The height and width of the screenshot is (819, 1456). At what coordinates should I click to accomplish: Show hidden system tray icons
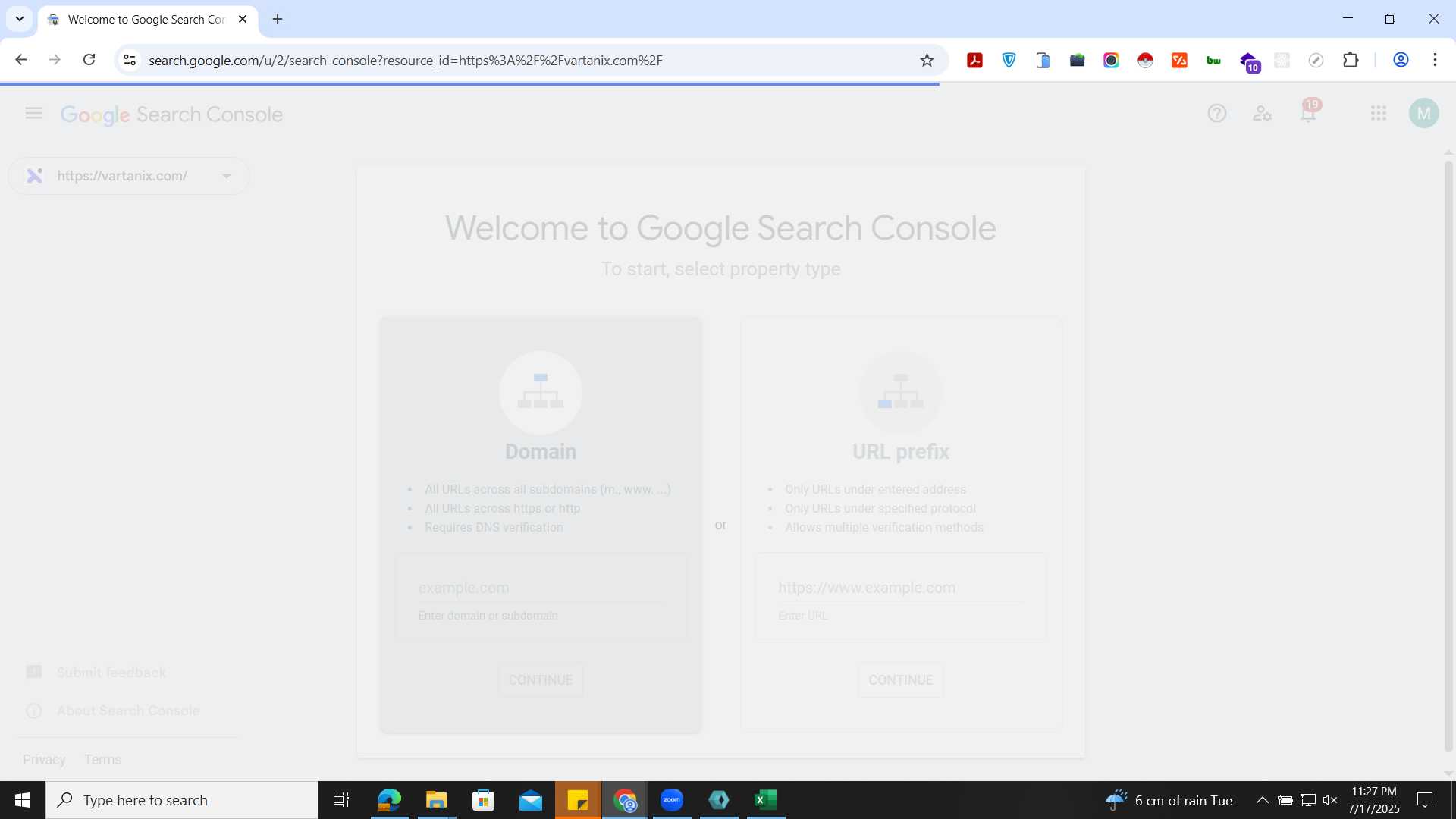[1263, 800]
